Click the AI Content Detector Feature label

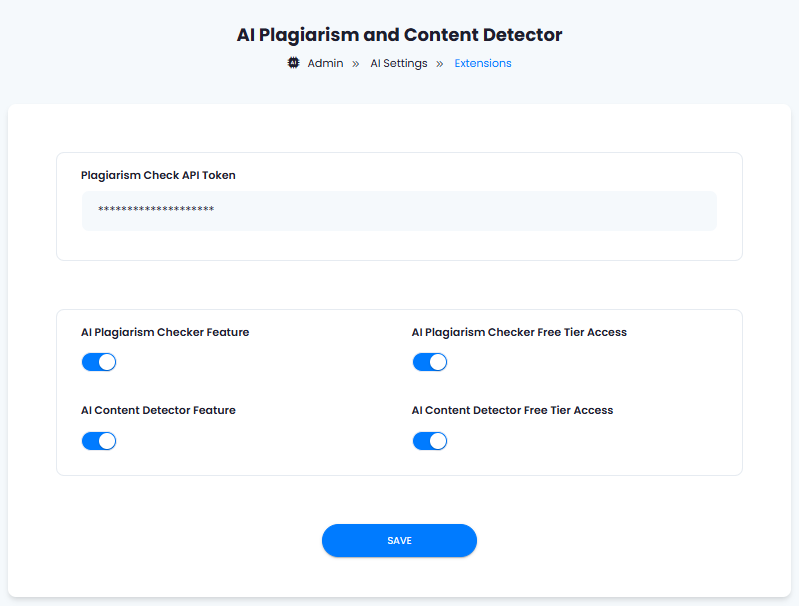(x=158, y=410)
